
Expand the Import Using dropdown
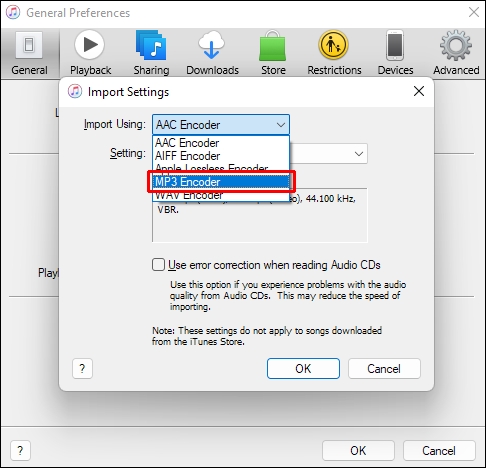[x=221, y=125]
